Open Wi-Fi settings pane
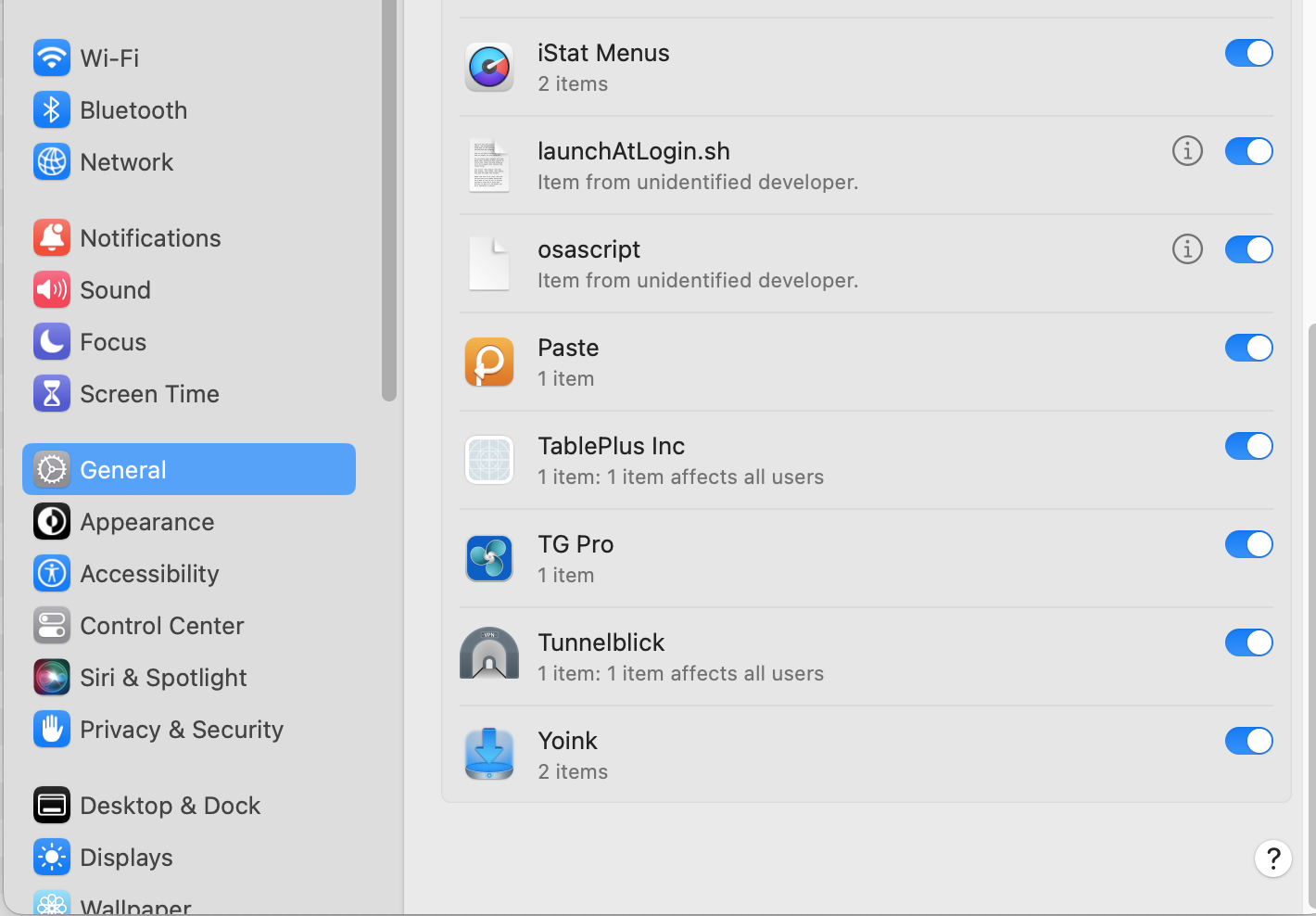The image size is (1316, 916). 189,57
